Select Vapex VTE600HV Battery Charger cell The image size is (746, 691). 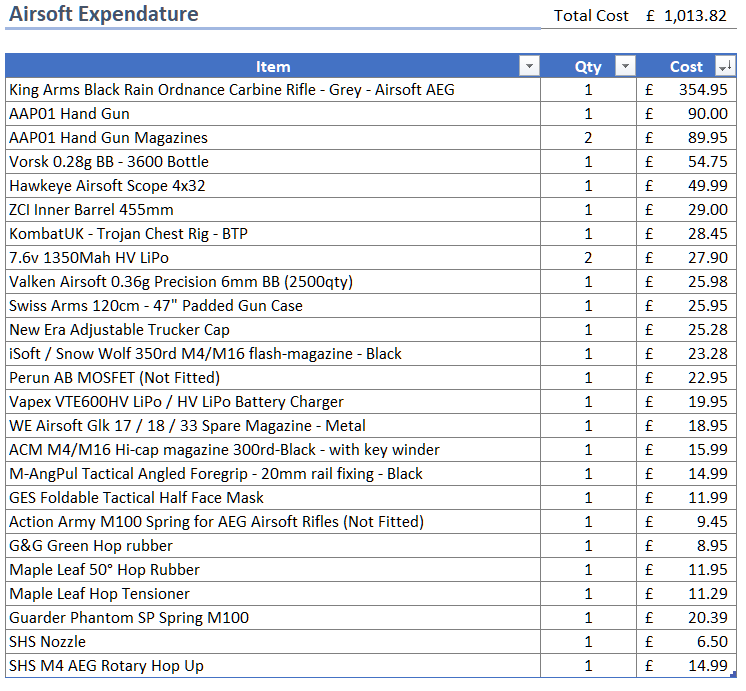[x=273, y=402]
